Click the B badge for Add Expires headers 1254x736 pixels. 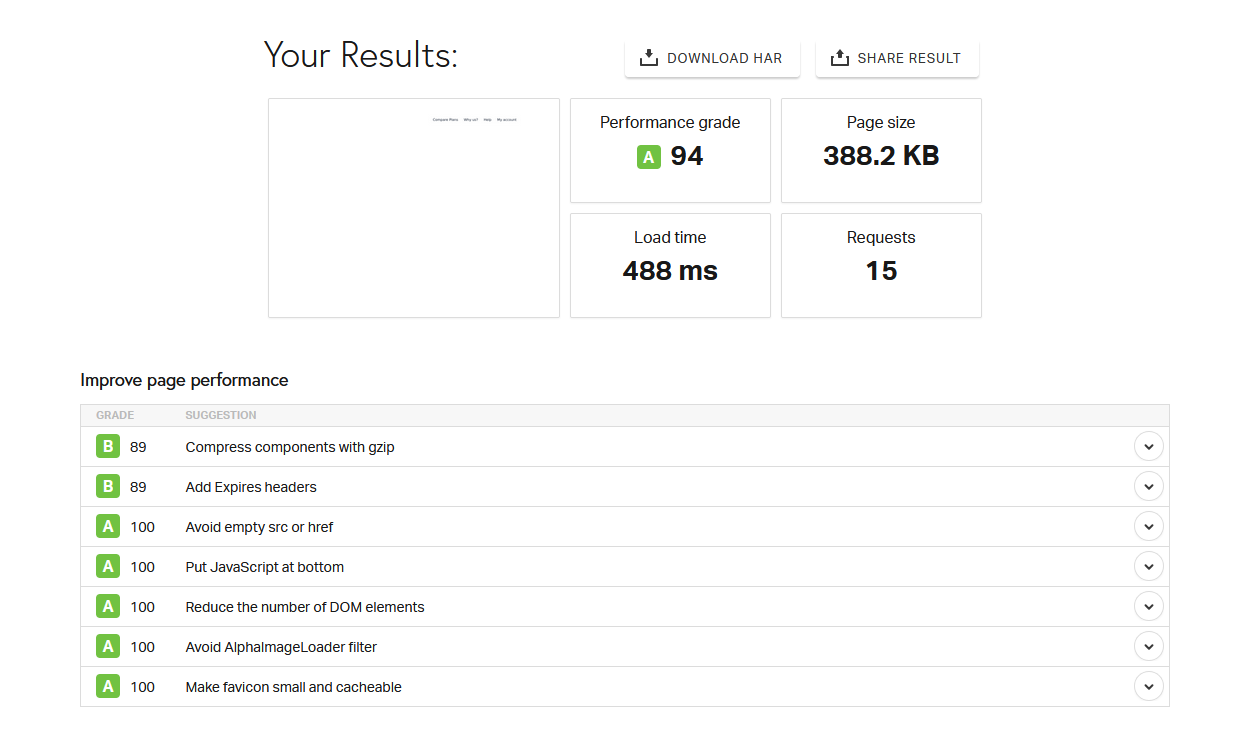coord(107,486)
